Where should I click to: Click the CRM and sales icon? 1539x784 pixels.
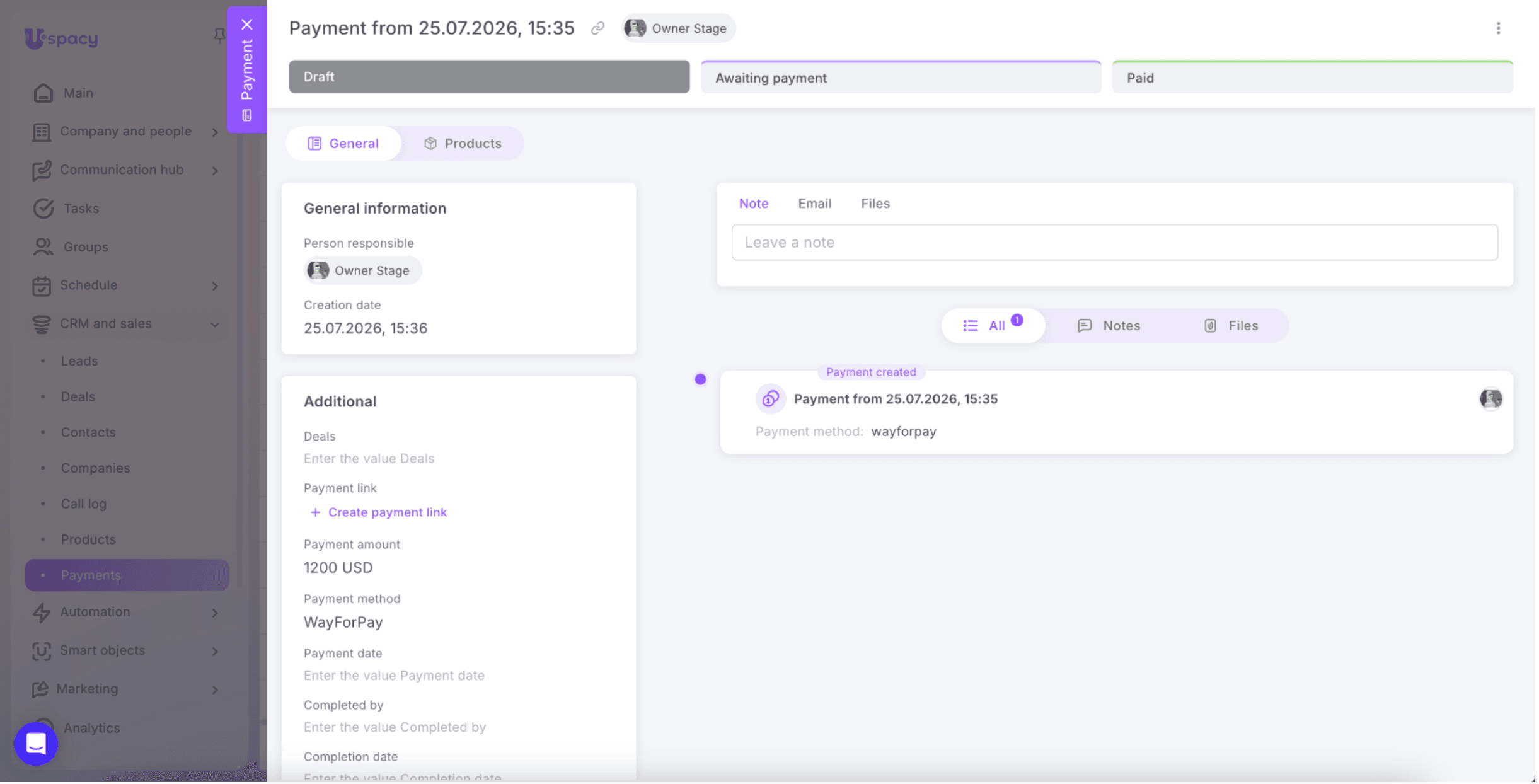click(42, 324)
